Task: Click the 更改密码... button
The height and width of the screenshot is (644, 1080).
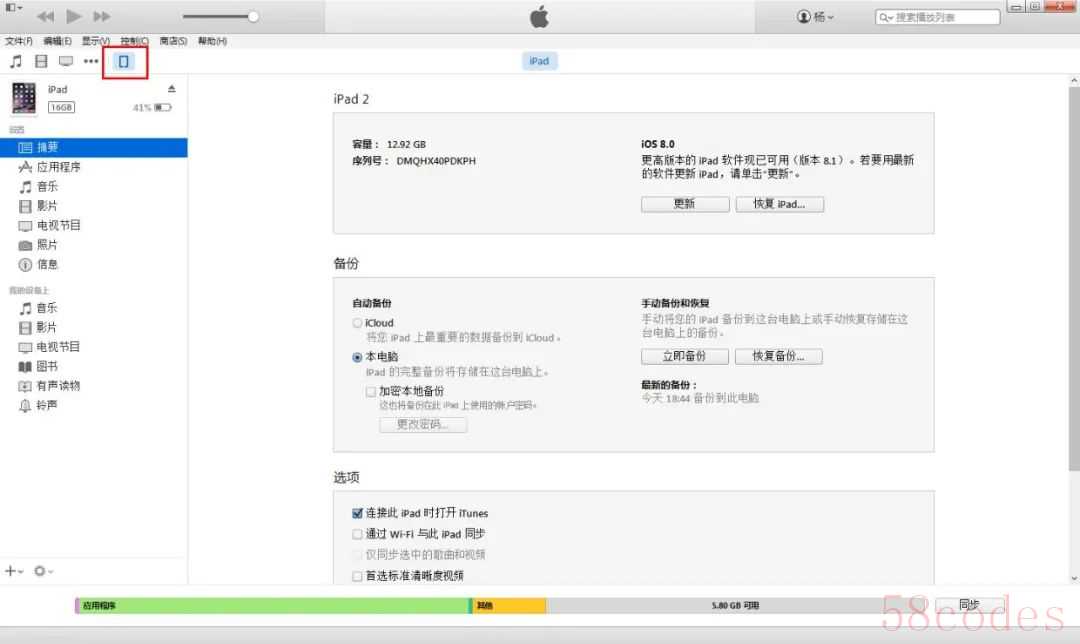Action: pos(423,424)
